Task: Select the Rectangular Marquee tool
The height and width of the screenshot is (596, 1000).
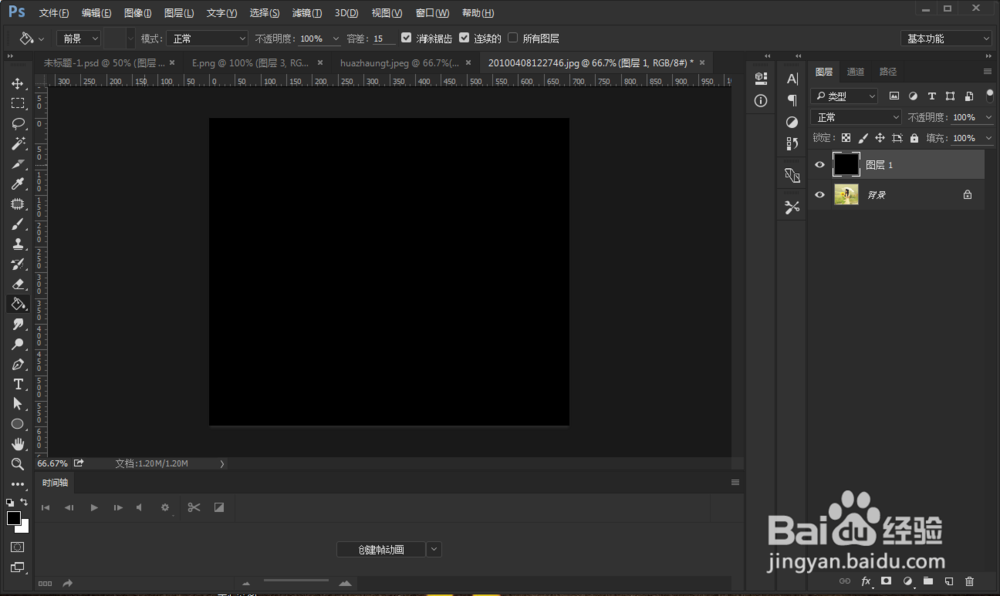Action: 18,103
